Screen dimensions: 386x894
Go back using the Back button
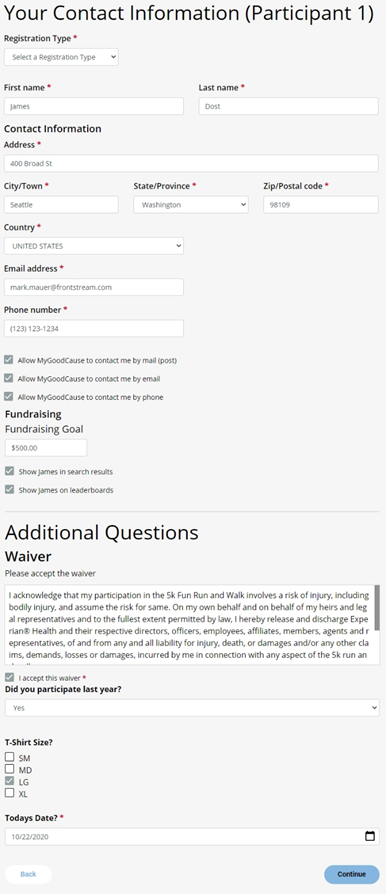click(x=29, y=874)
